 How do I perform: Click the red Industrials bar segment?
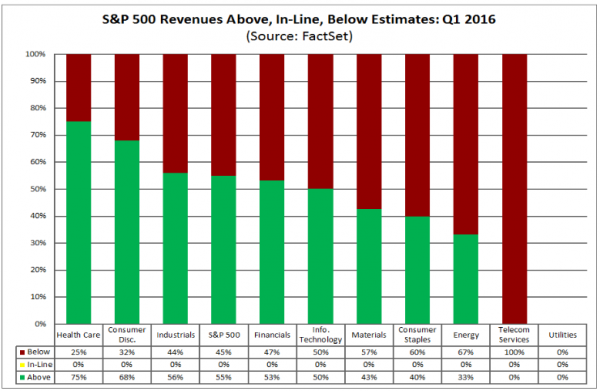[x=175, y=114]
